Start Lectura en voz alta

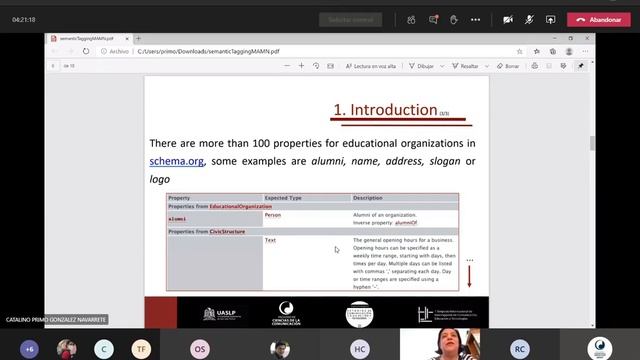click(x=371, y=66)
